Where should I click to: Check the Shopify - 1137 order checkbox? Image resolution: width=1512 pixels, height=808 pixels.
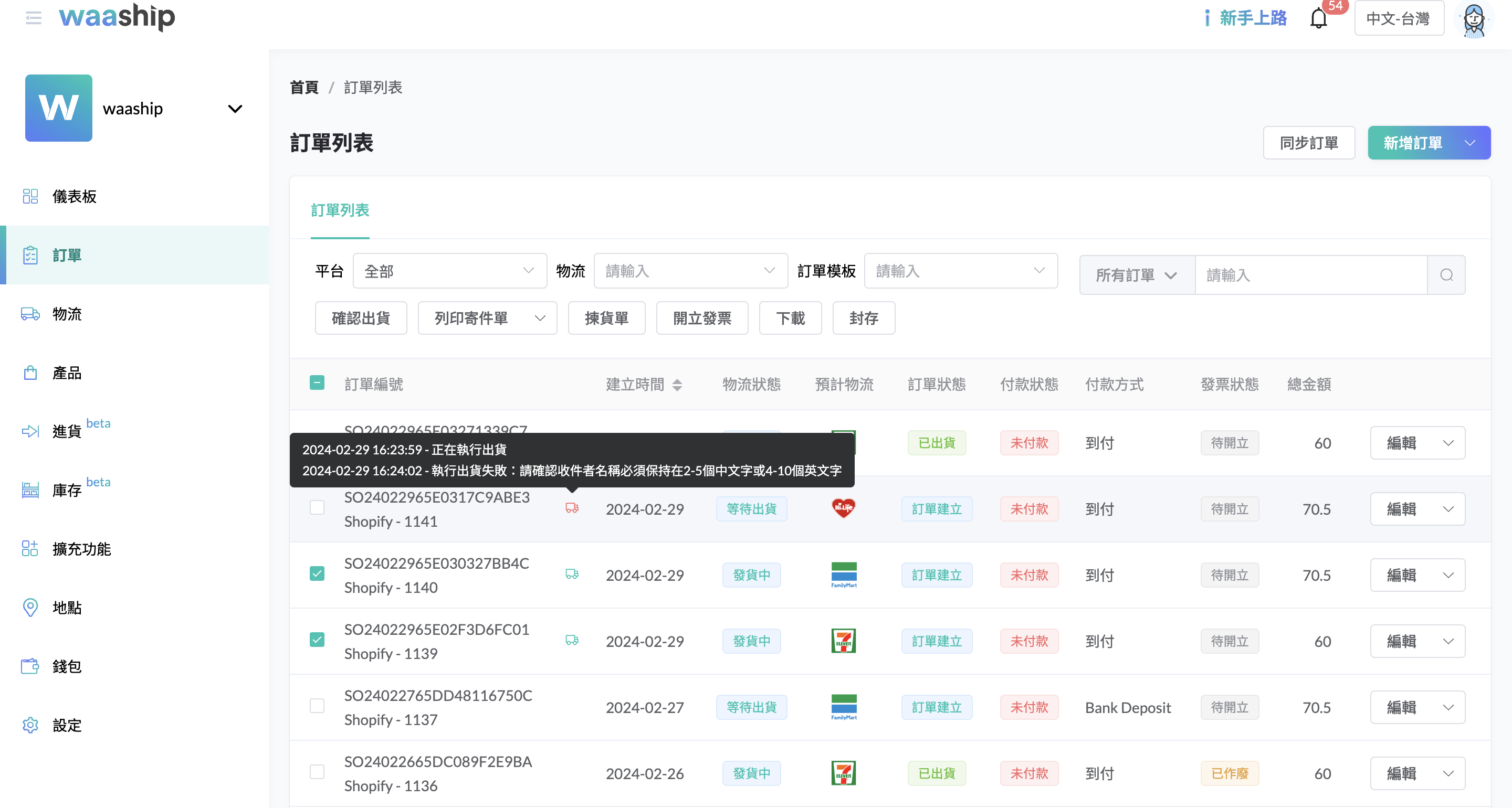coord(317,706)
